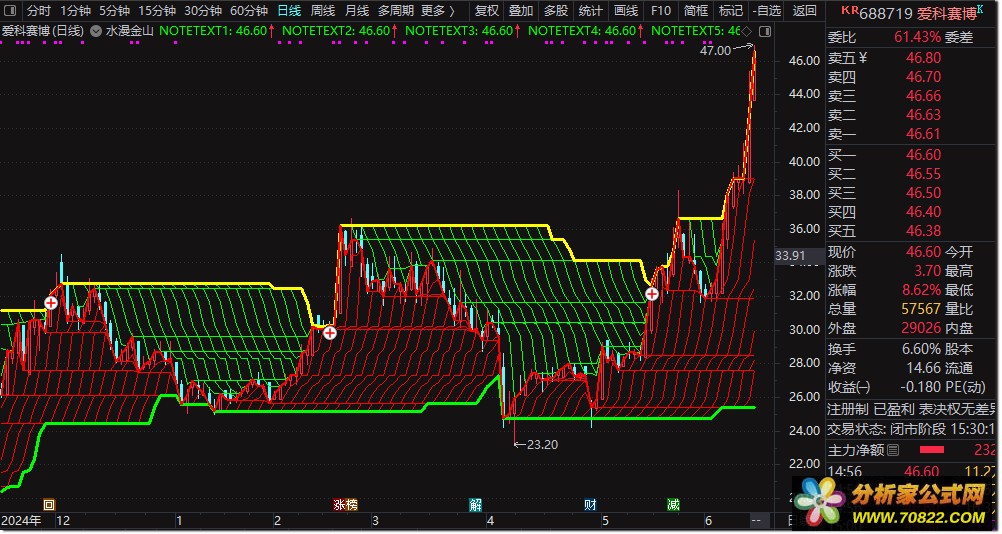Select the 日线 daily chart tab
The image size is (1002, 534).
(x=289, y=11)
